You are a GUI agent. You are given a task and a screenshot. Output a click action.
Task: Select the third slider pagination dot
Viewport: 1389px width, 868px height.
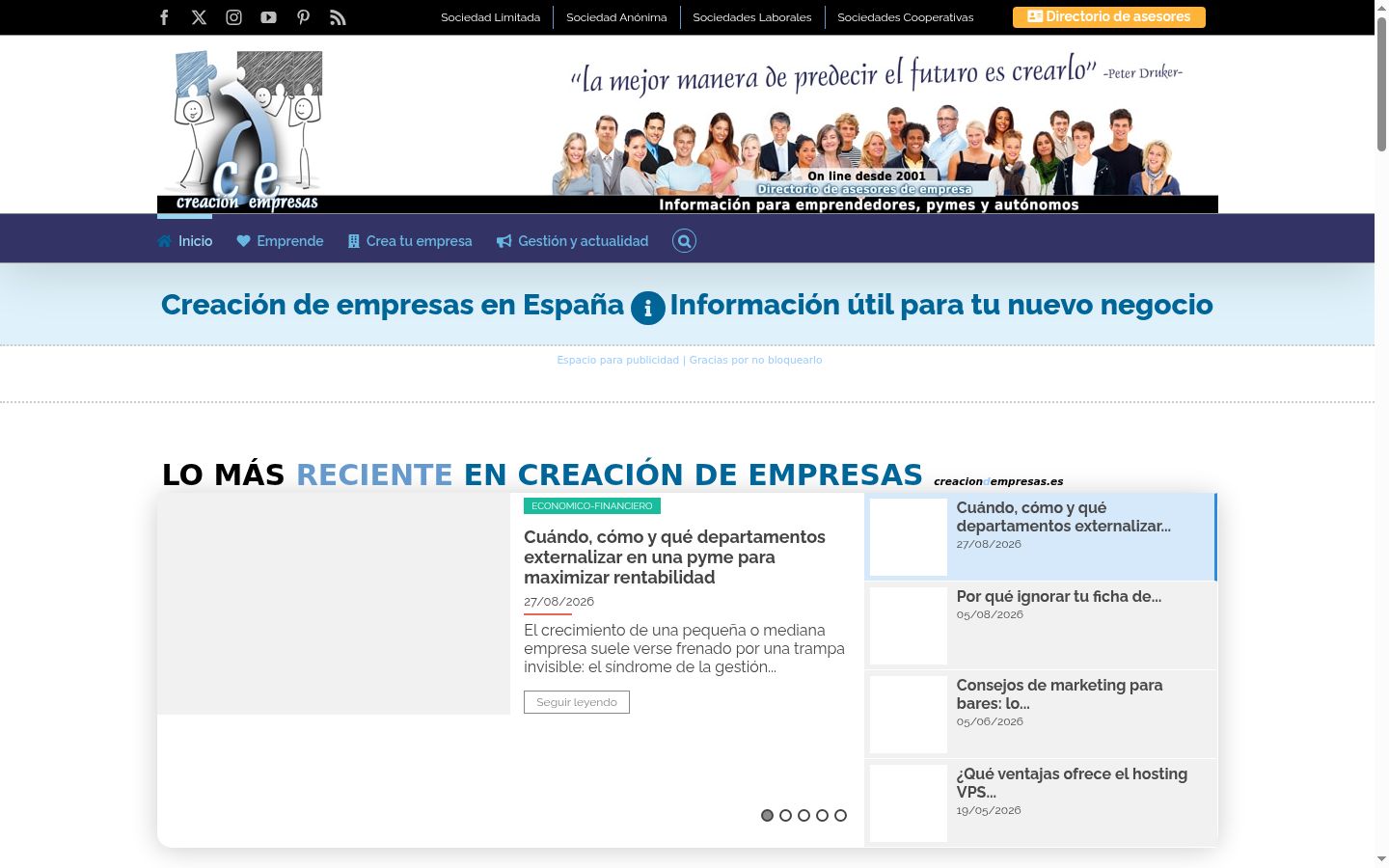[x=803, y=815]
